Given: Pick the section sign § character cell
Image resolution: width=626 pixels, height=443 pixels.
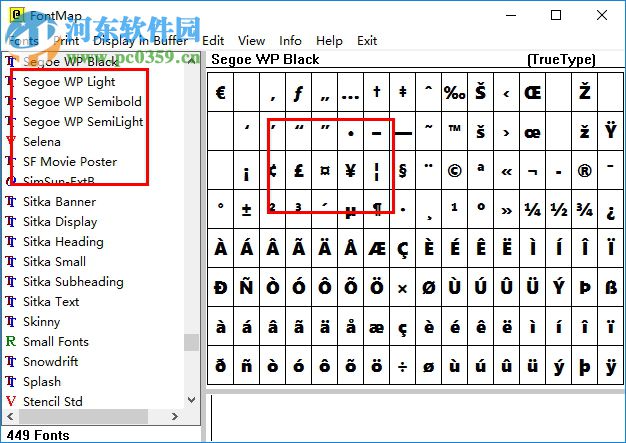Looking at the screenshot, I should click(402, 170).
